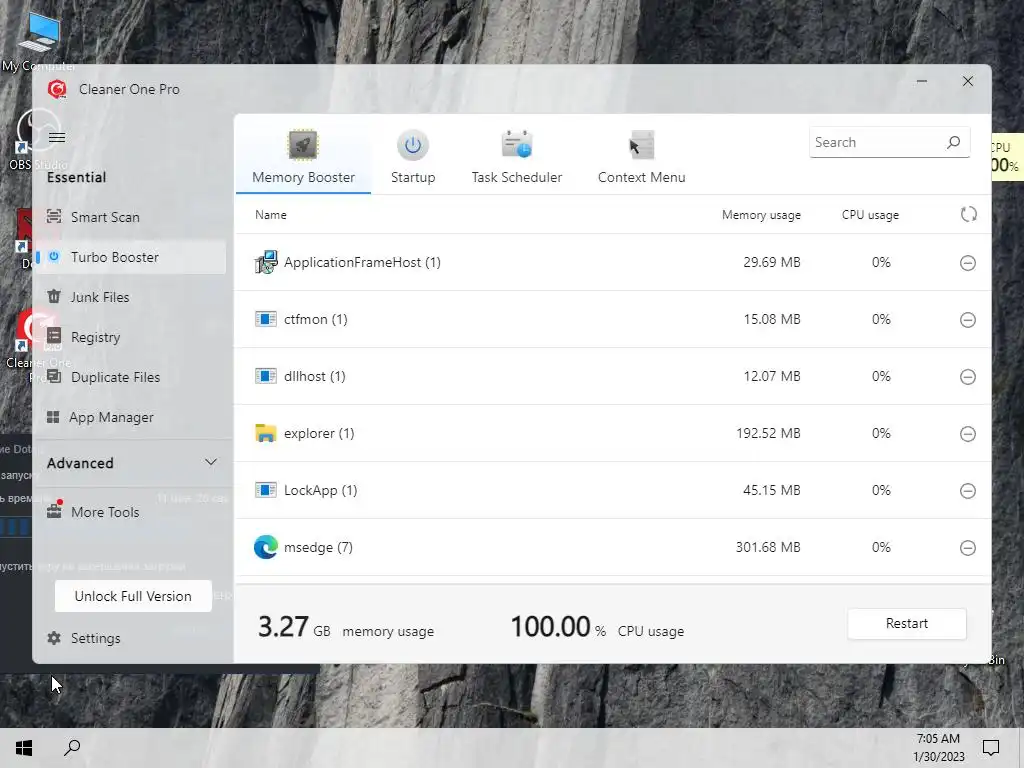
Task: Minimize the Cleaner One Pro window
Action: [x=921, y=82]
